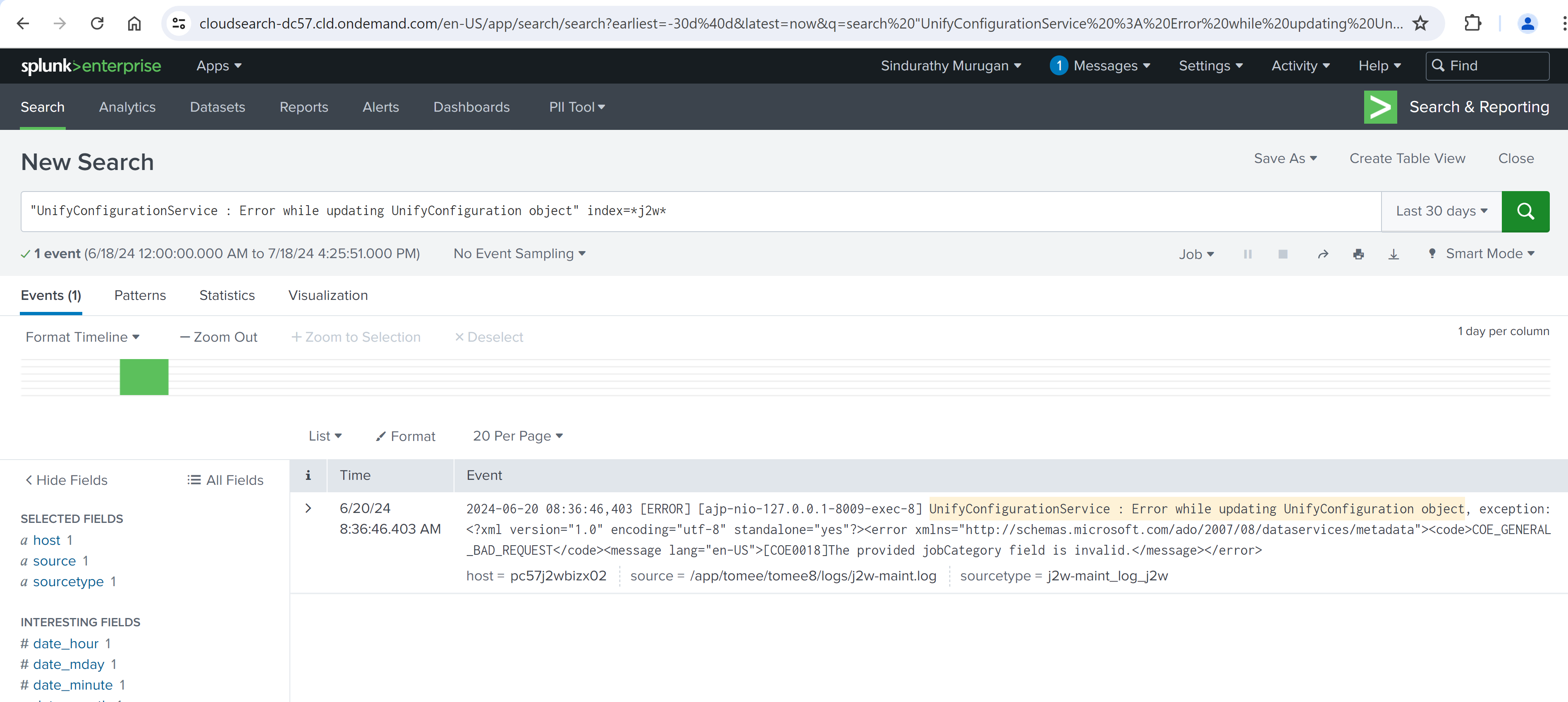Click the Format button above results
This screenshot has width=1568, height=702.
(405, 436)
